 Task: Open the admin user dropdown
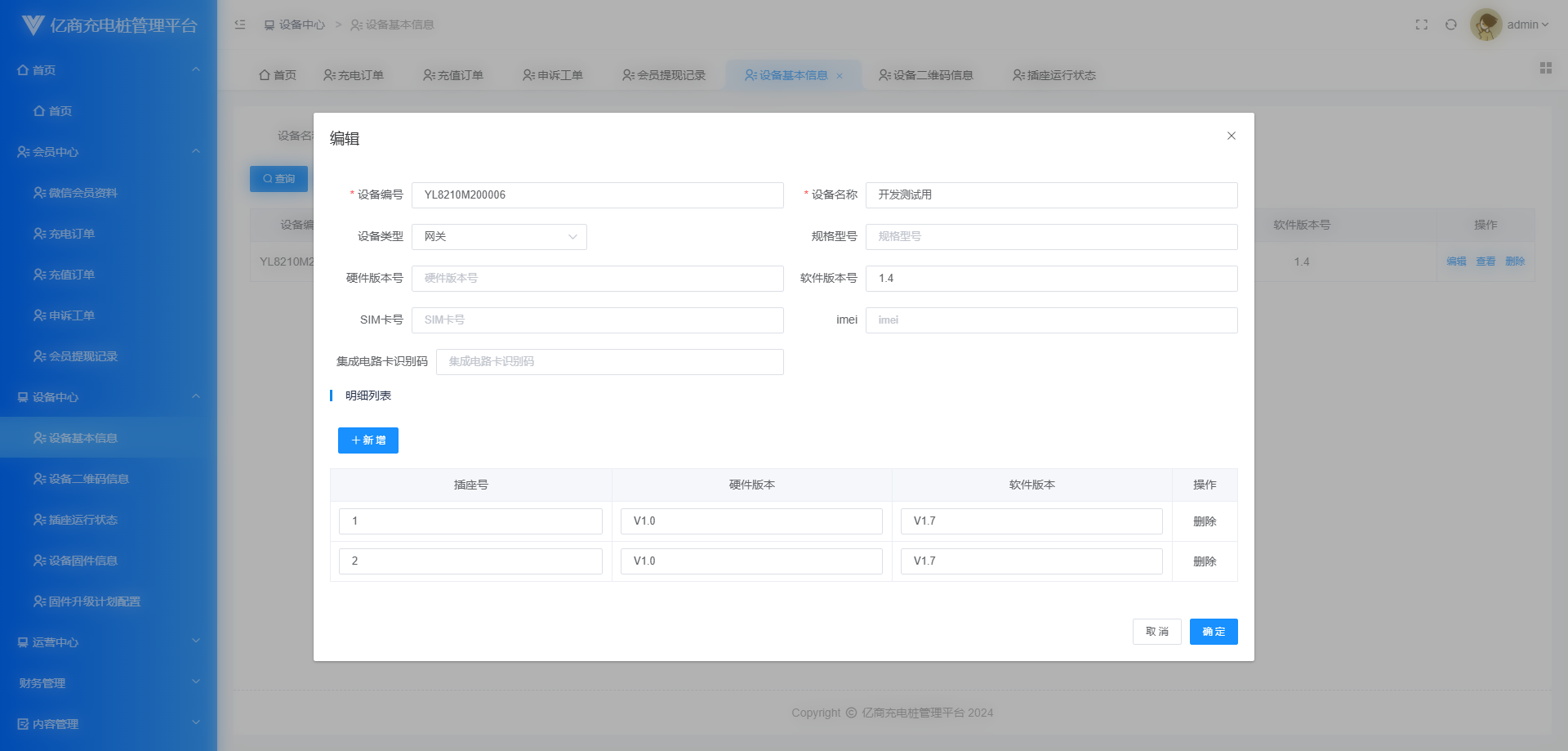point(1527,25)
